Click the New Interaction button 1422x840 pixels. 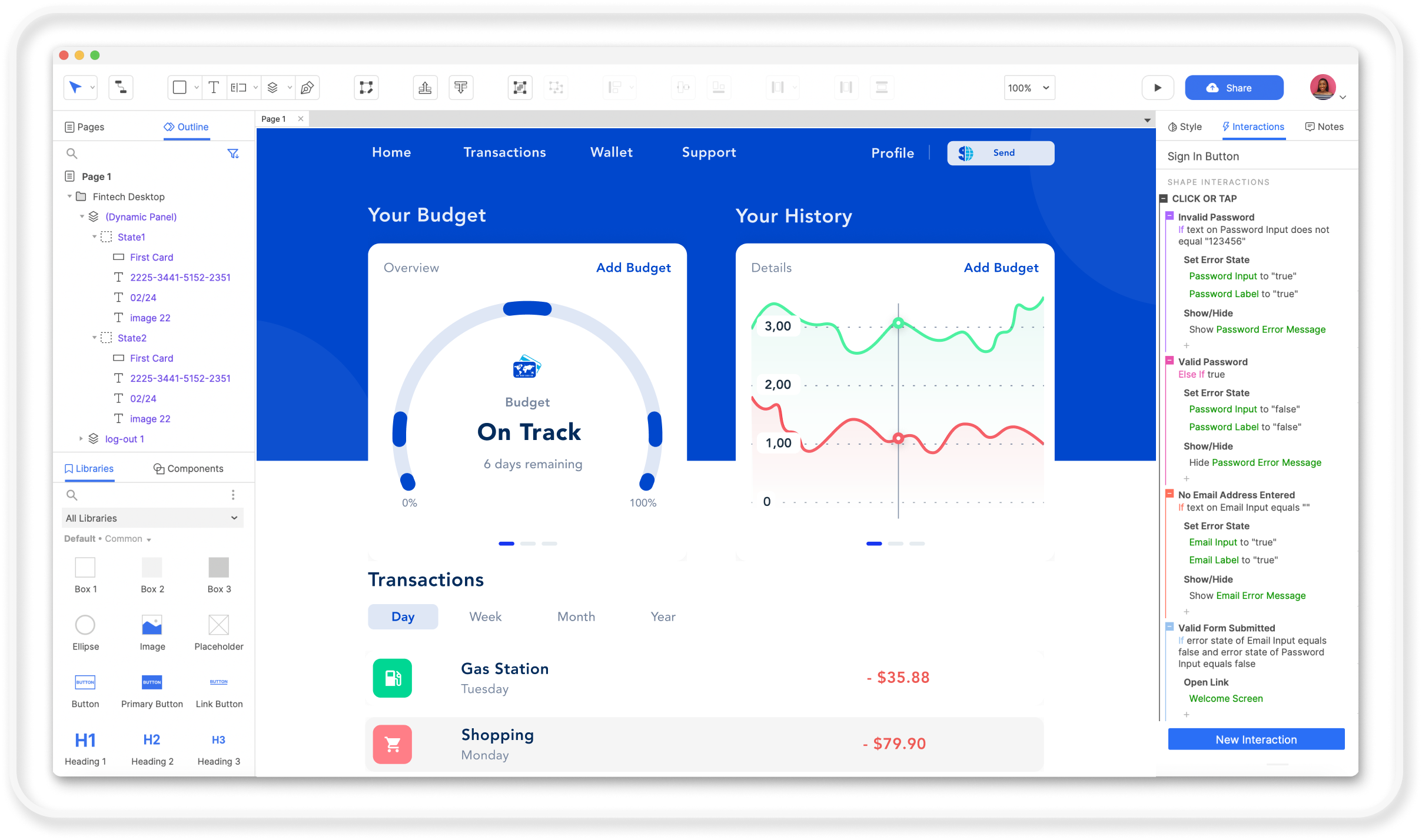tap(1255, 739)
